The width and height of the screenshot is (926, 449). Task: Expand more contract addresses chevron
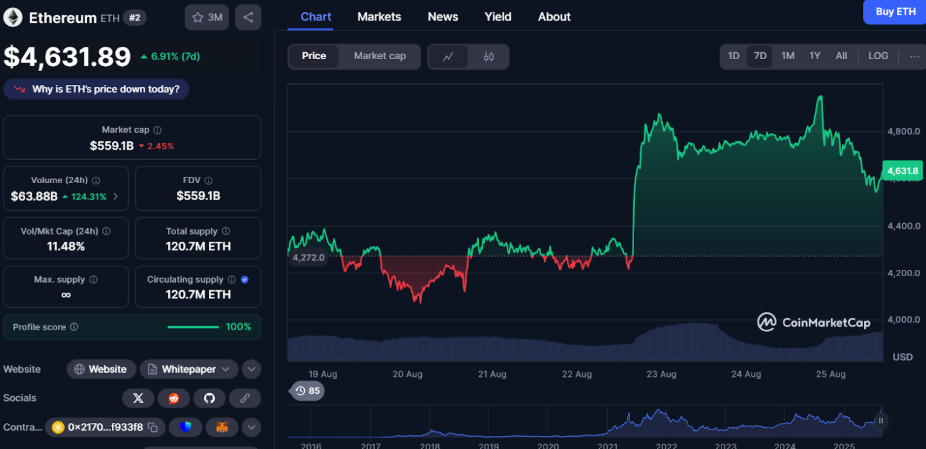[x=251, y=428]
